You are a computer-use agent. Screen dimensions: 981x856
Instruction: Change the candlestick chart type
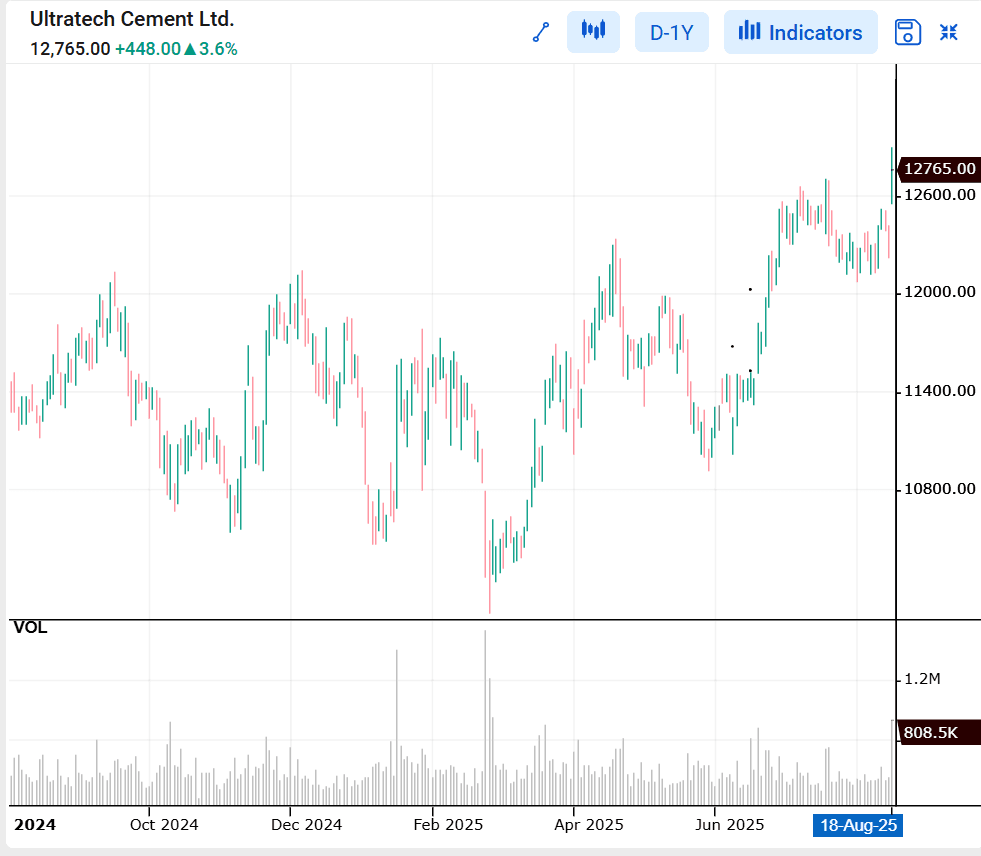(x=593, y=31)
